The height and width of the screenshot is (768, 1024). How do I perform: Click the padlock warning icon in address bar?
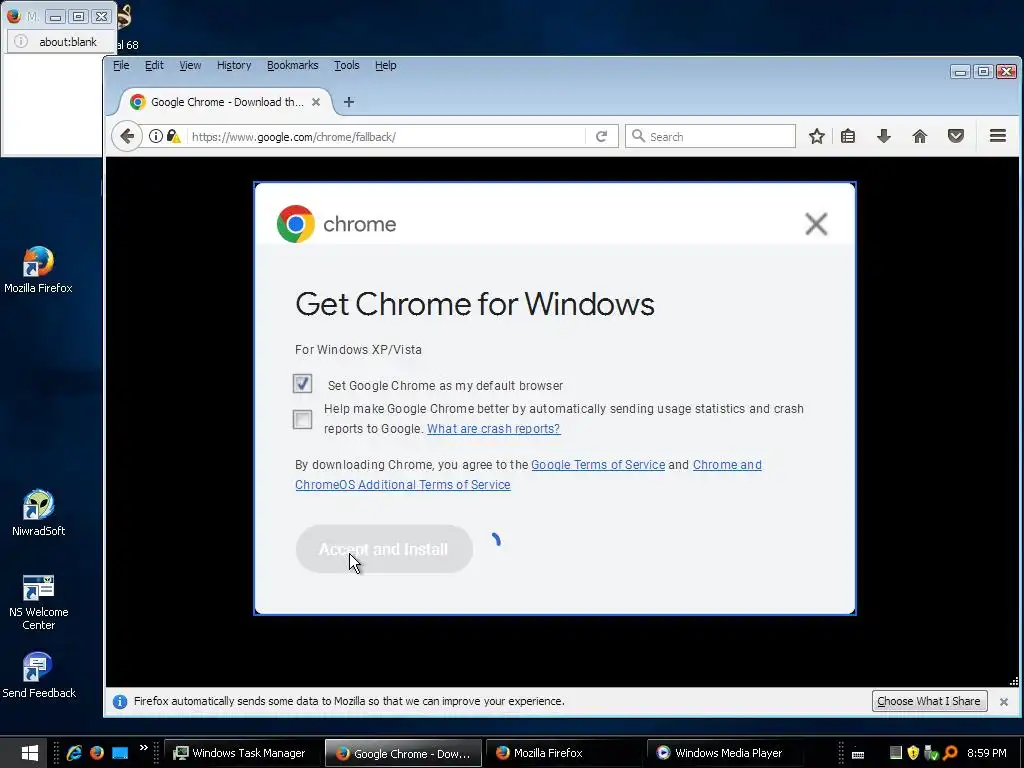173,136
